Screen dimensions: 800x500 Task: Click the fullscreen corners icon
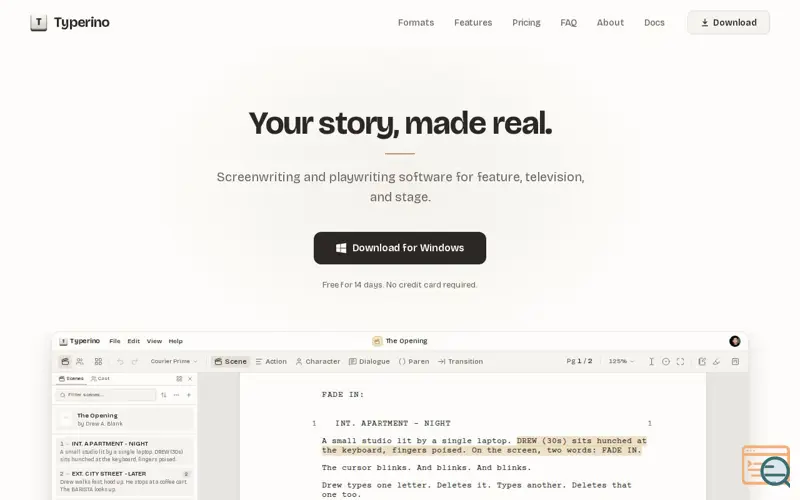(680, 361)
